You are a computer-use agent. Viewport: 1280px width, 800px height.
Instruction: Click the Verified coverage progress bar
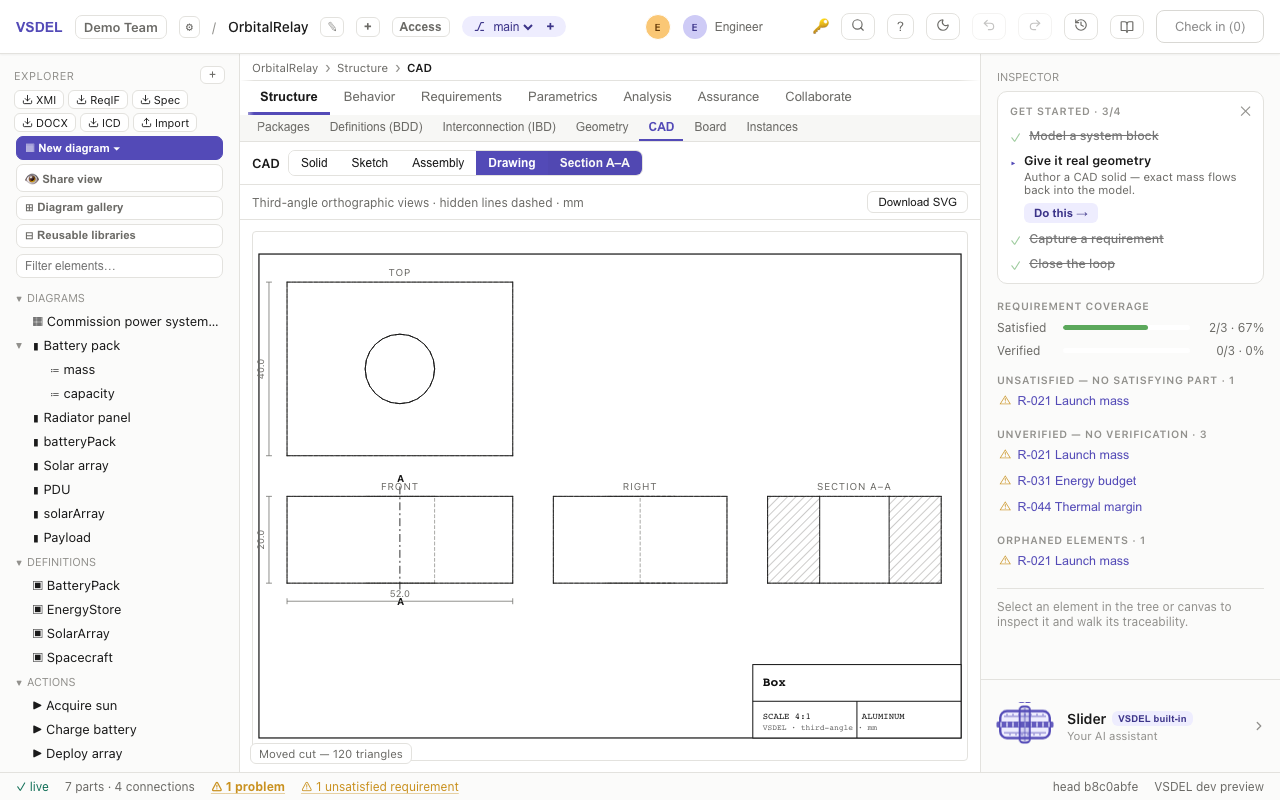(1126, 351)
